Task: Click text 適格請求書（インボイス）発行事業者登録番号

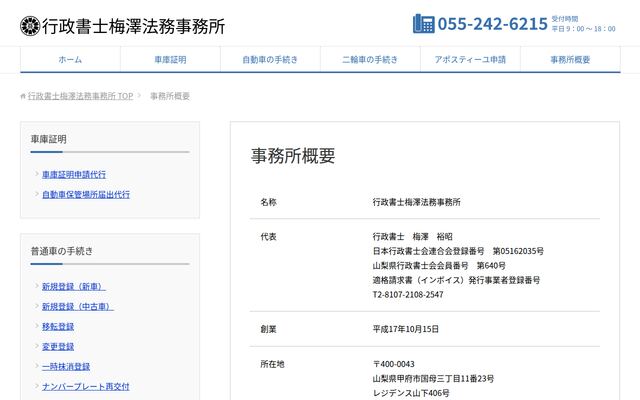Action: click(456, 280)
